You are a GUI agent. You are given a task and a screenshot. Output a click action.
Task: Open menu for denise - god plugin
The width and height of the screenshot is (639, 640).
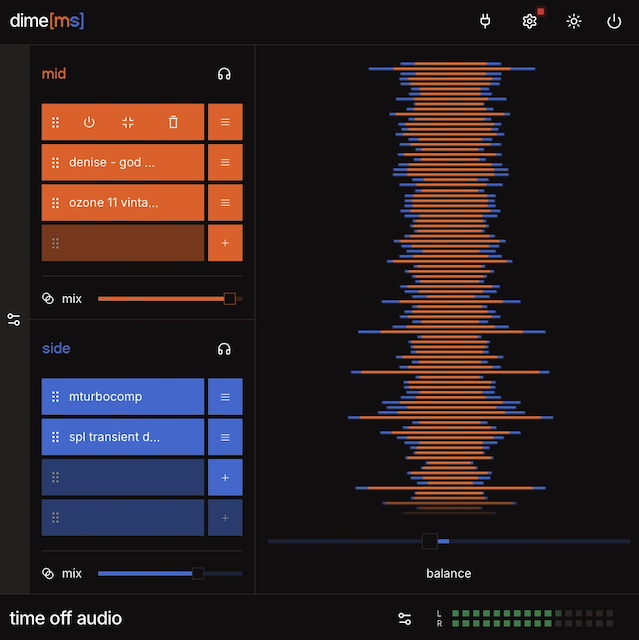click(225, 162)
